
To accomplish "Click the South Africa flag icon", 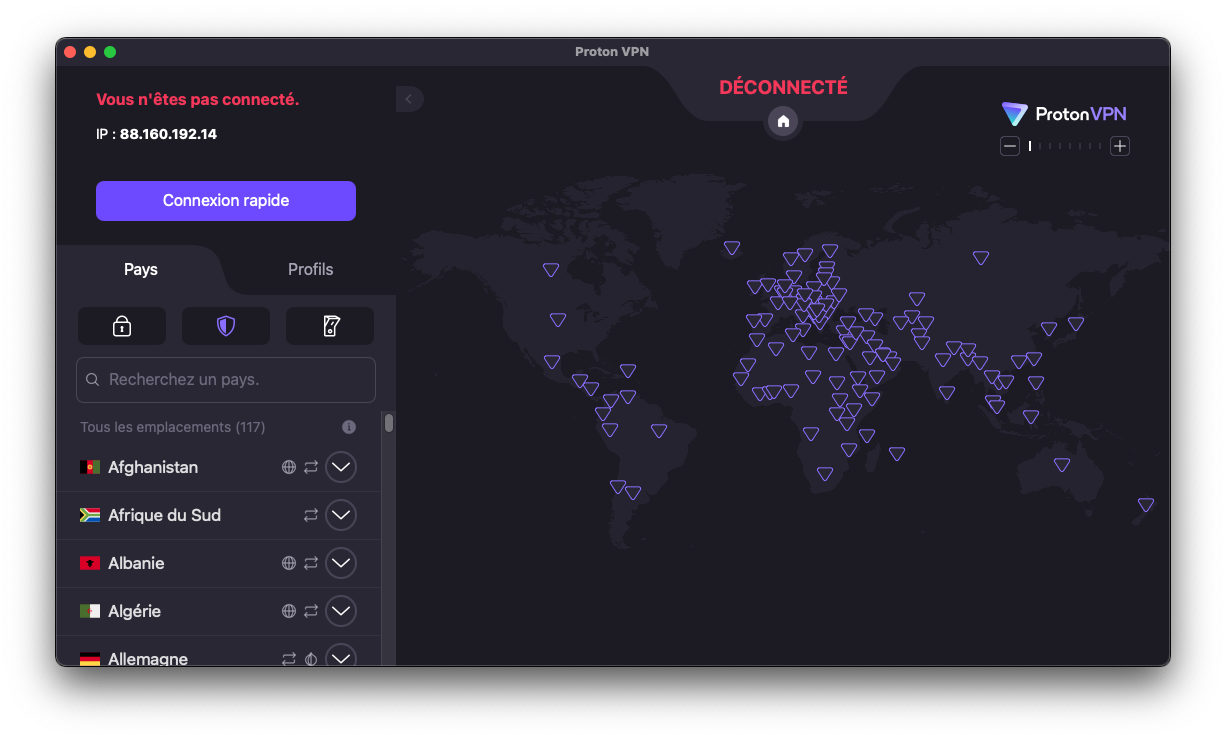I will 90,515.
